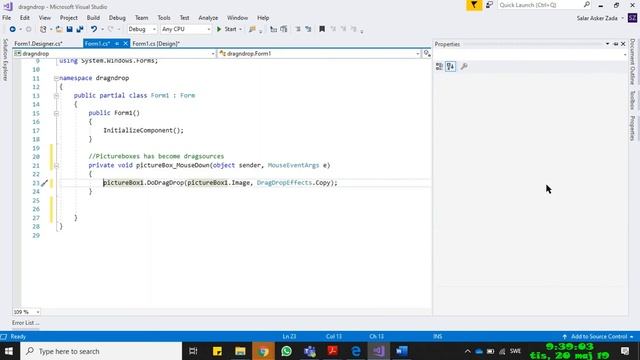This screenshot has width=640, height=360.
Task: Click the Alphabetical sort icon in Properties
Action: point(451,67)
